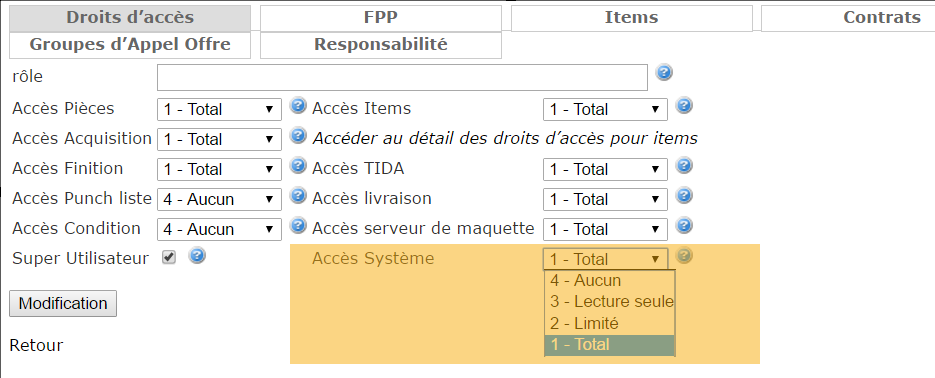Switch to the FPP tab

pyautogui.click(x=381, y=18)
